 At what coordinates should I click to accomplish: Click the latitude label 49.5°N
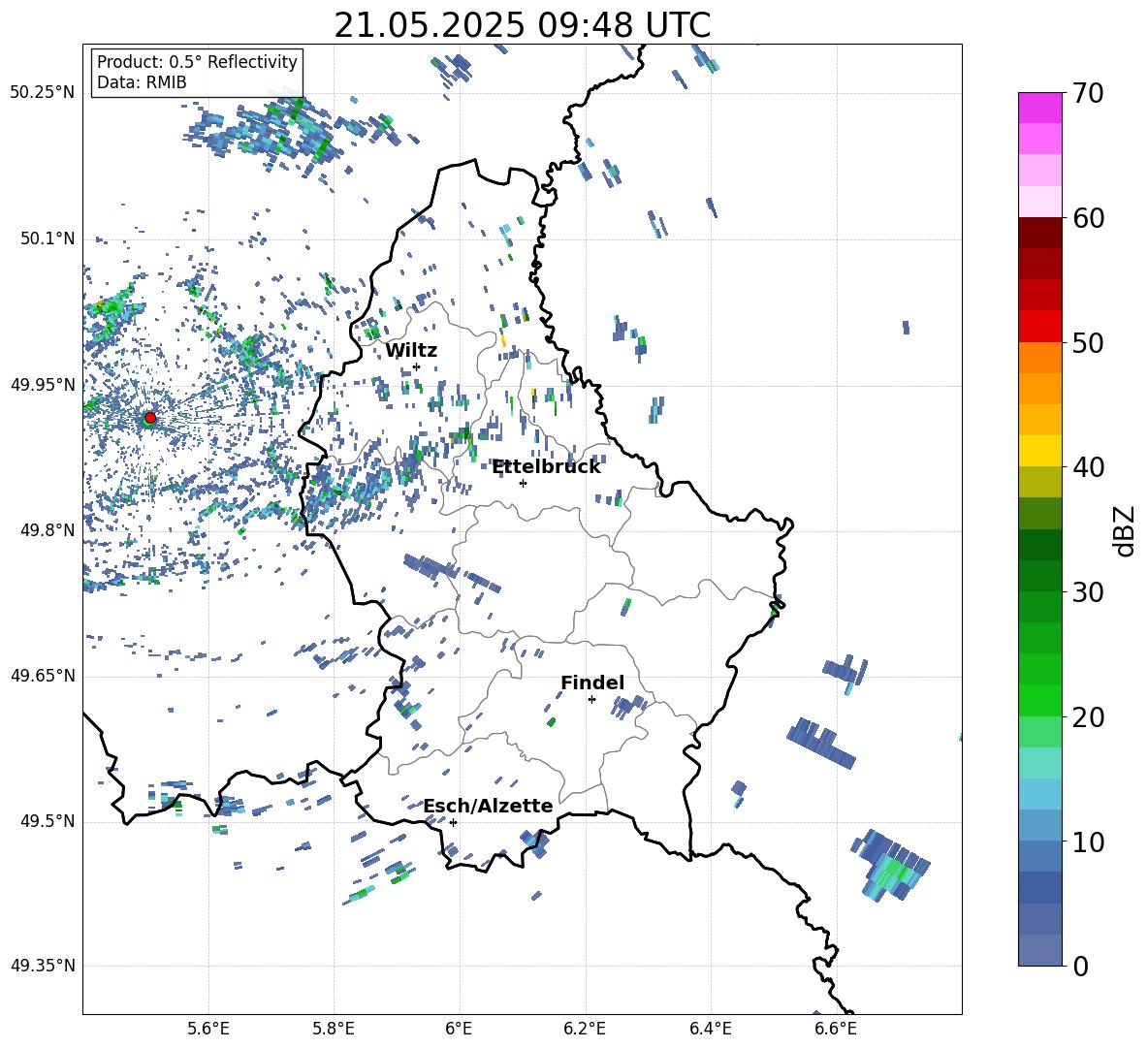pos(48,821)
